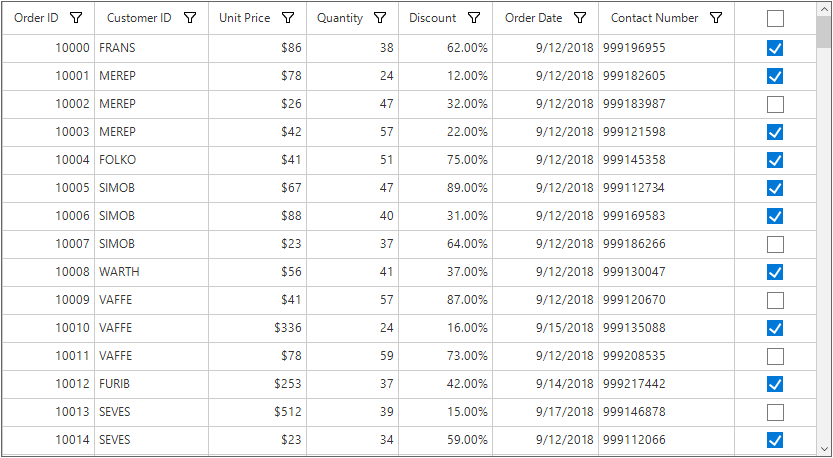Click the 9/15/2018 order date cell
Screen dimensions: 833x458
pos(546,328)
